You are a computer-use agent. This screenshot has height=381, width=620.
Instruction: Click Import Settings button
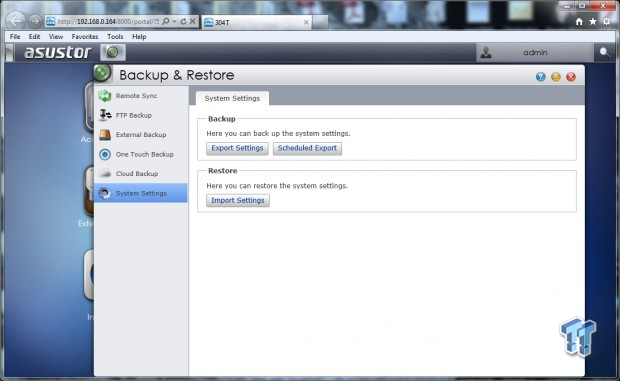click(x=238, y=200)
